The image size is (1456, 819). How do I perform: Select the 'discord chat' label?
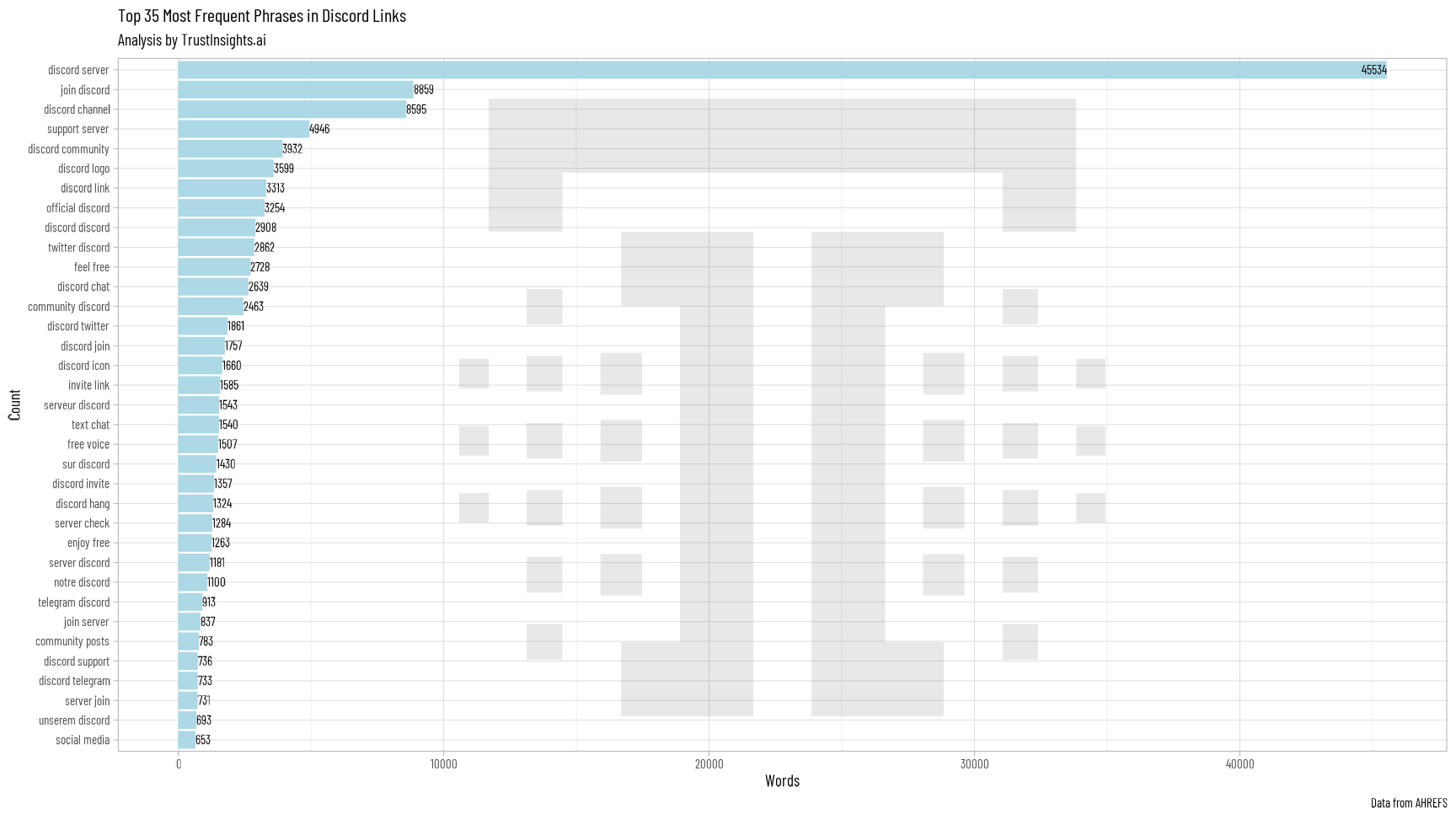pyautogui.click(x=83, y=286)
